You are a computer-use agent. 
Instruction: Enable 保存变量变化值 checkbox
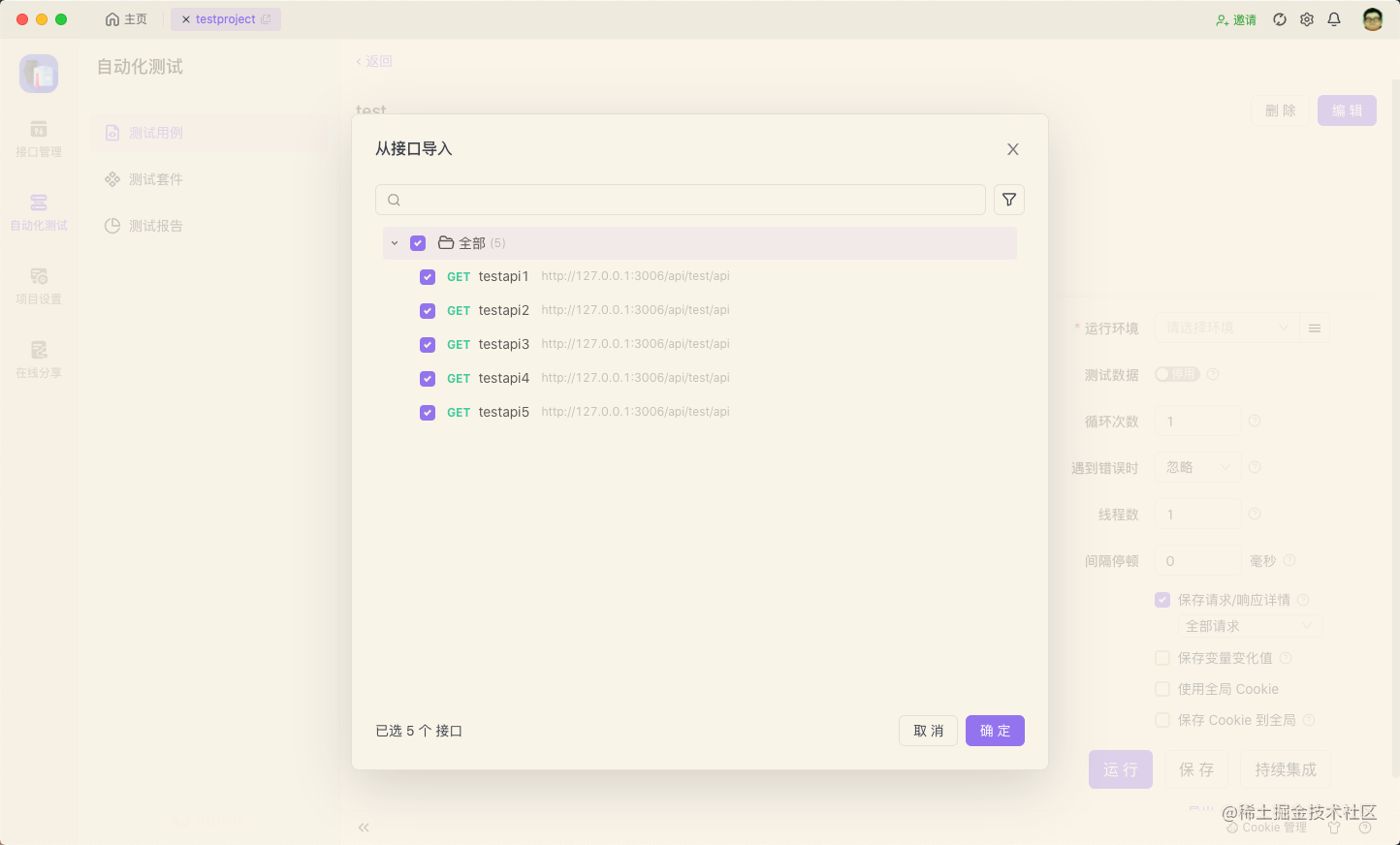[1162, 658]
